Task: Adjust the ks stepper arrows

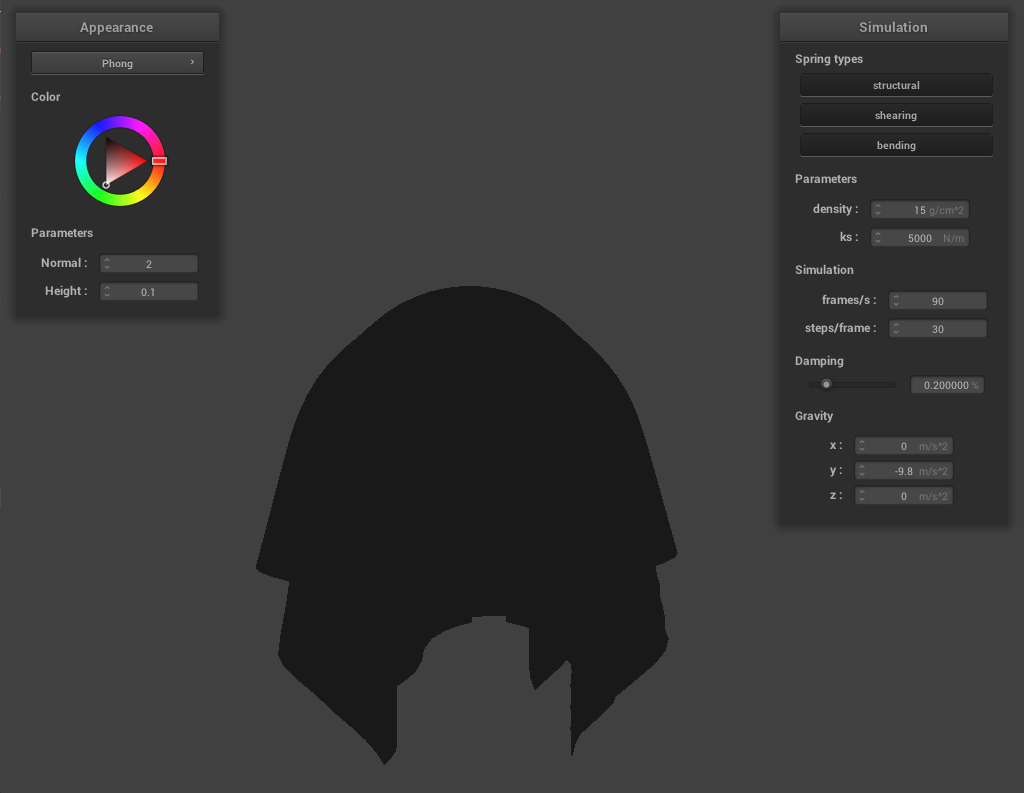Action: tap(878, 238)
